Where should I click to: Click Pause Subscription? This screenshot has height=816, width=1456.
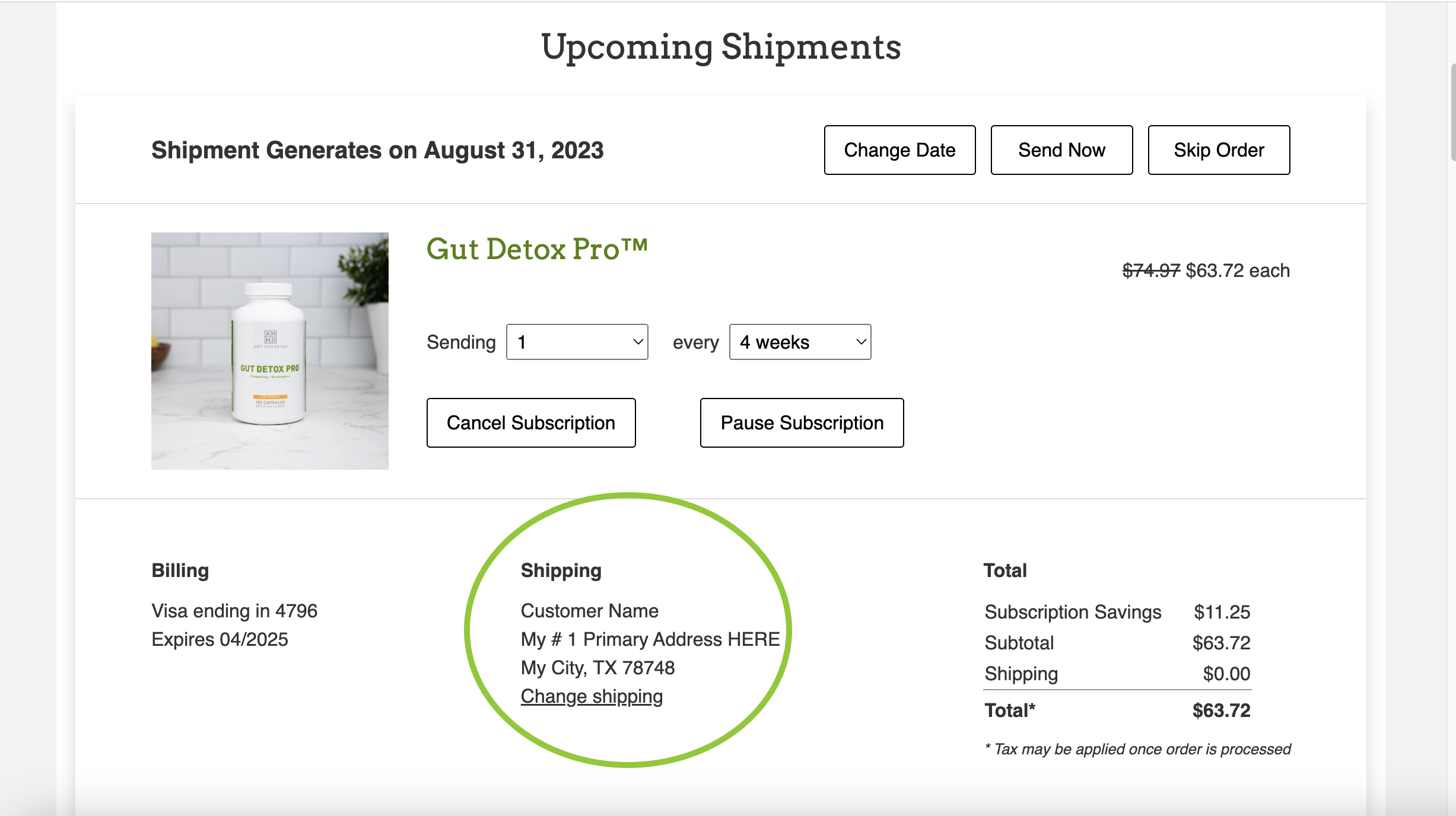(x=802, y=423)
